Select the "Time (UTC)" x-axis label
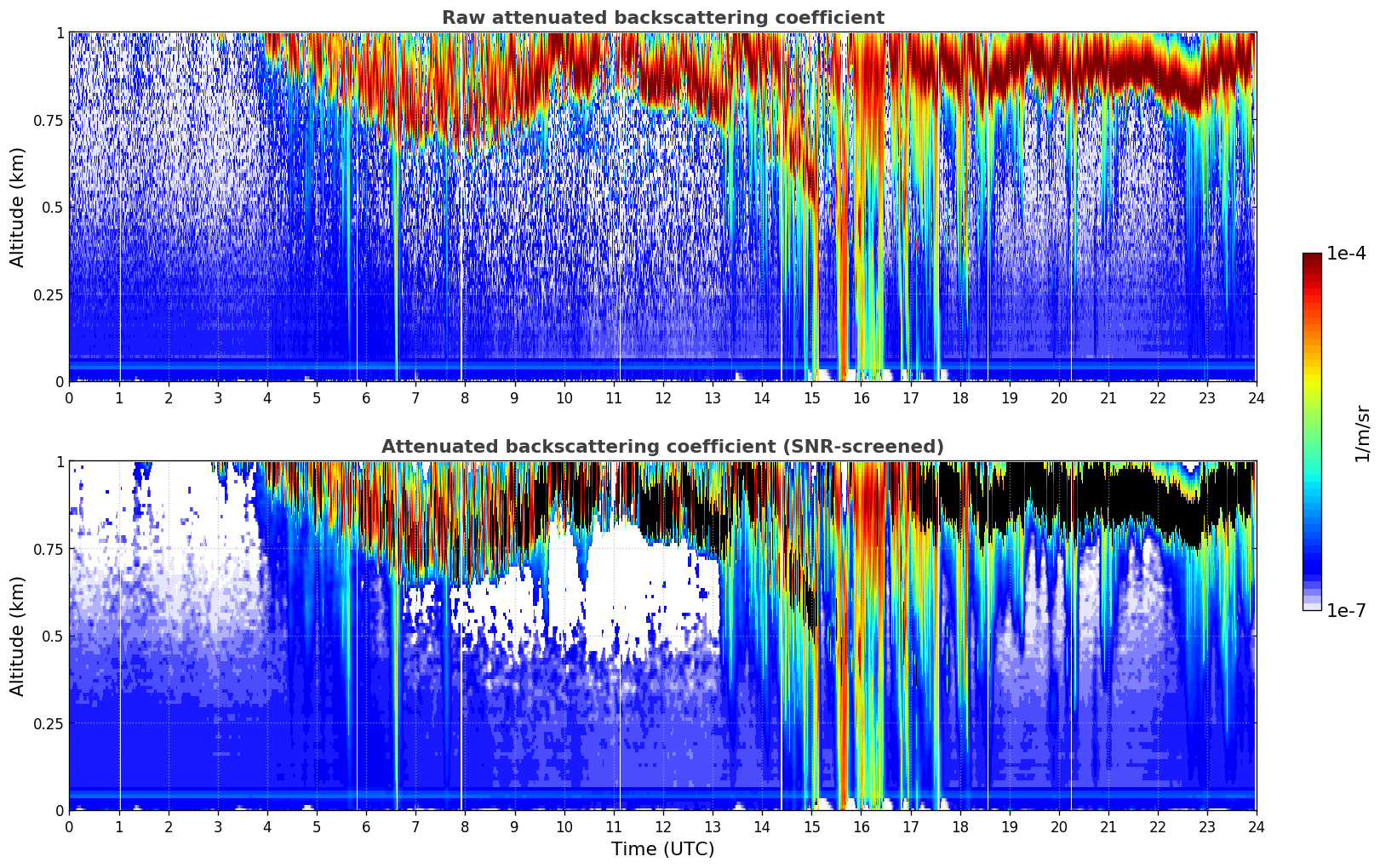This screenshot has width=1380, height=868. 662,849
